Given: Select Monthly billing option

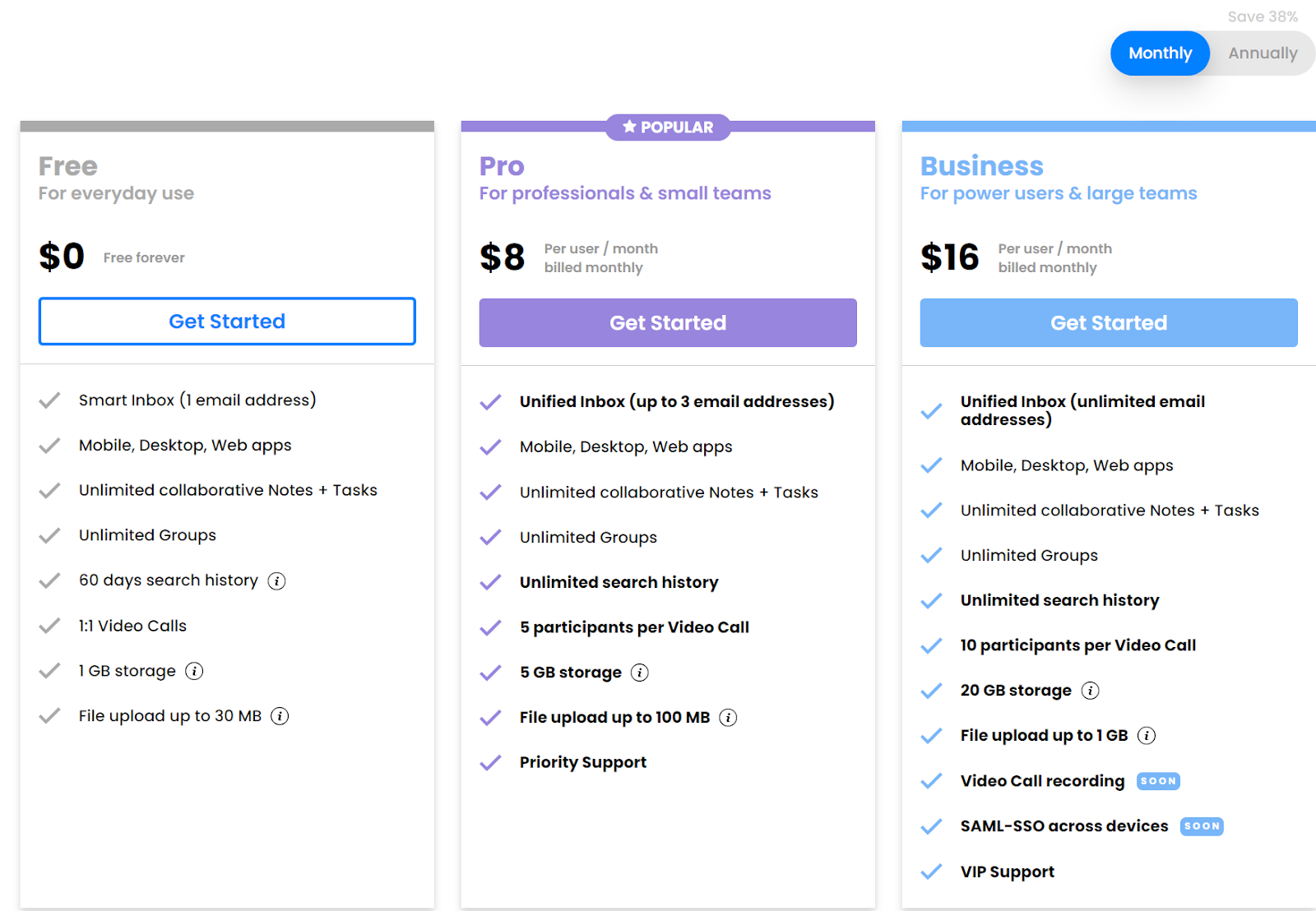Looking at the screenshot, I should tap(1160, 53).
